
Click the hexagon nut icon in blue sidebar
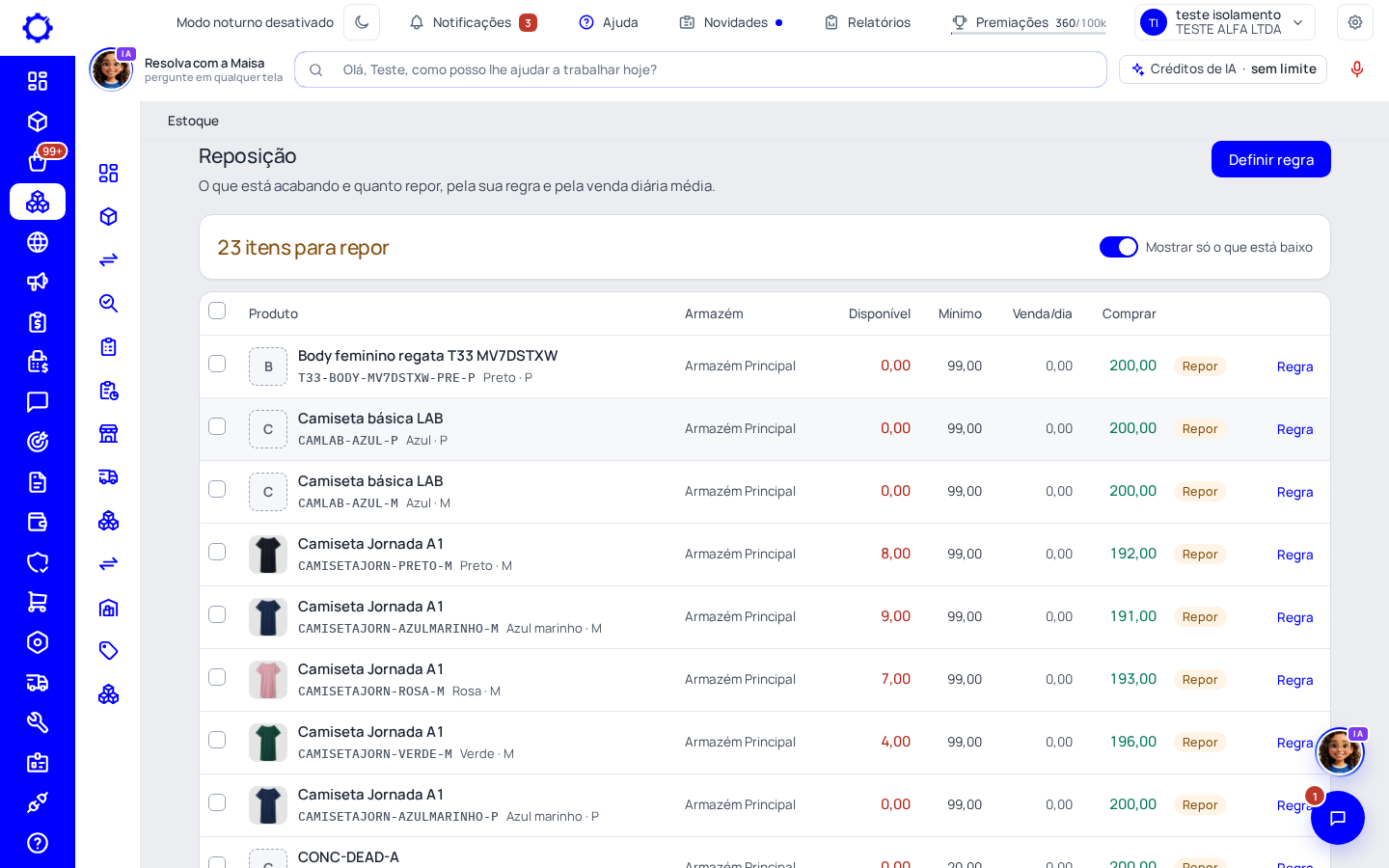coord(38,642)
